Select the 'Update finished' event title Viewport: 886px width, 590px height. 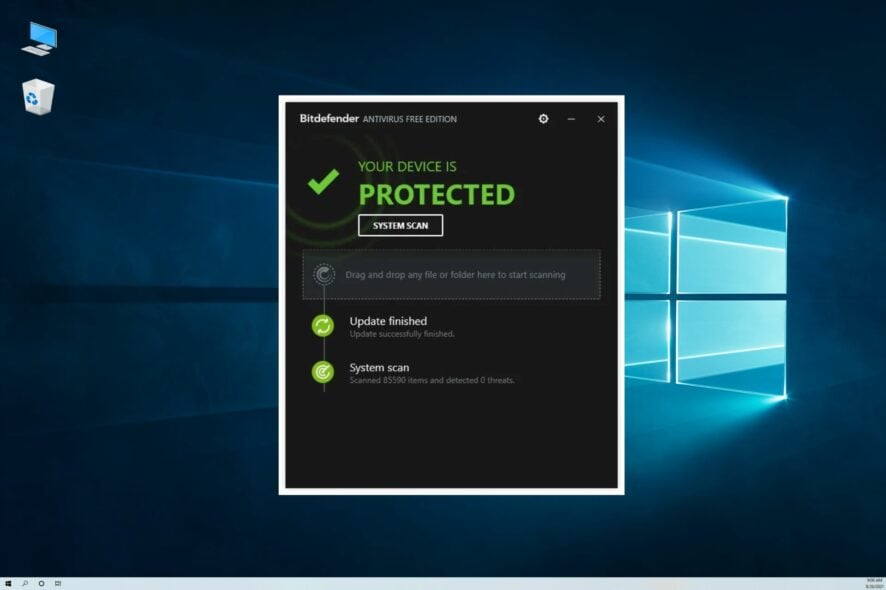coord(388,321)
